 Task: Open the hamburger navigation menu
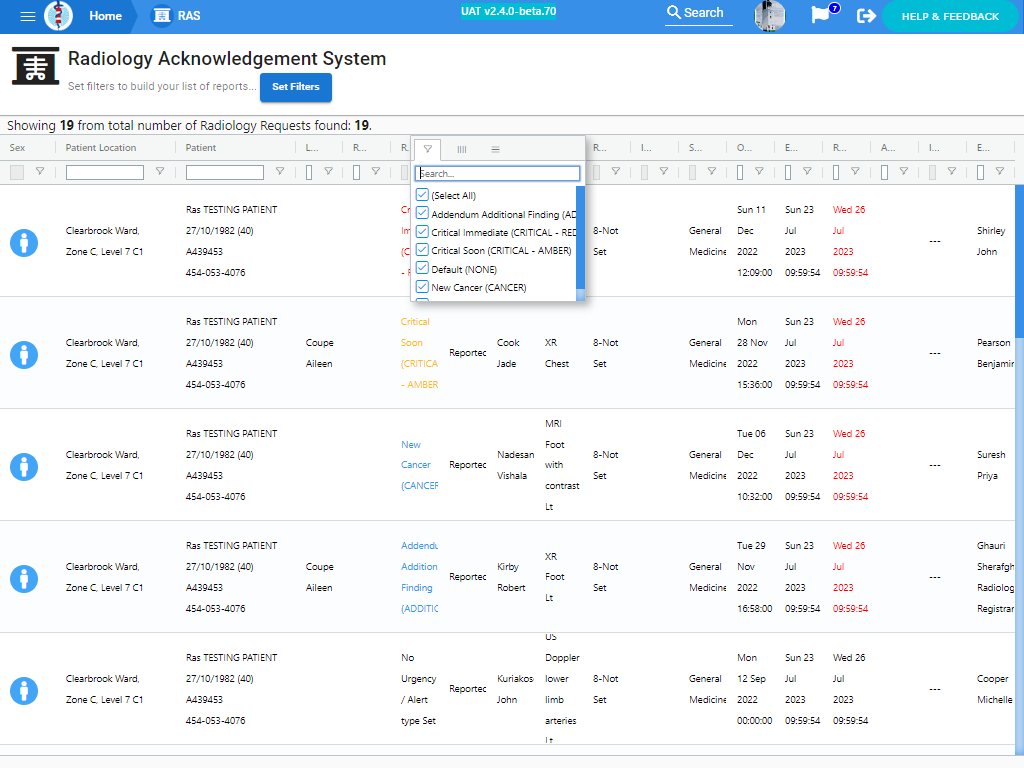pos(27,16)
